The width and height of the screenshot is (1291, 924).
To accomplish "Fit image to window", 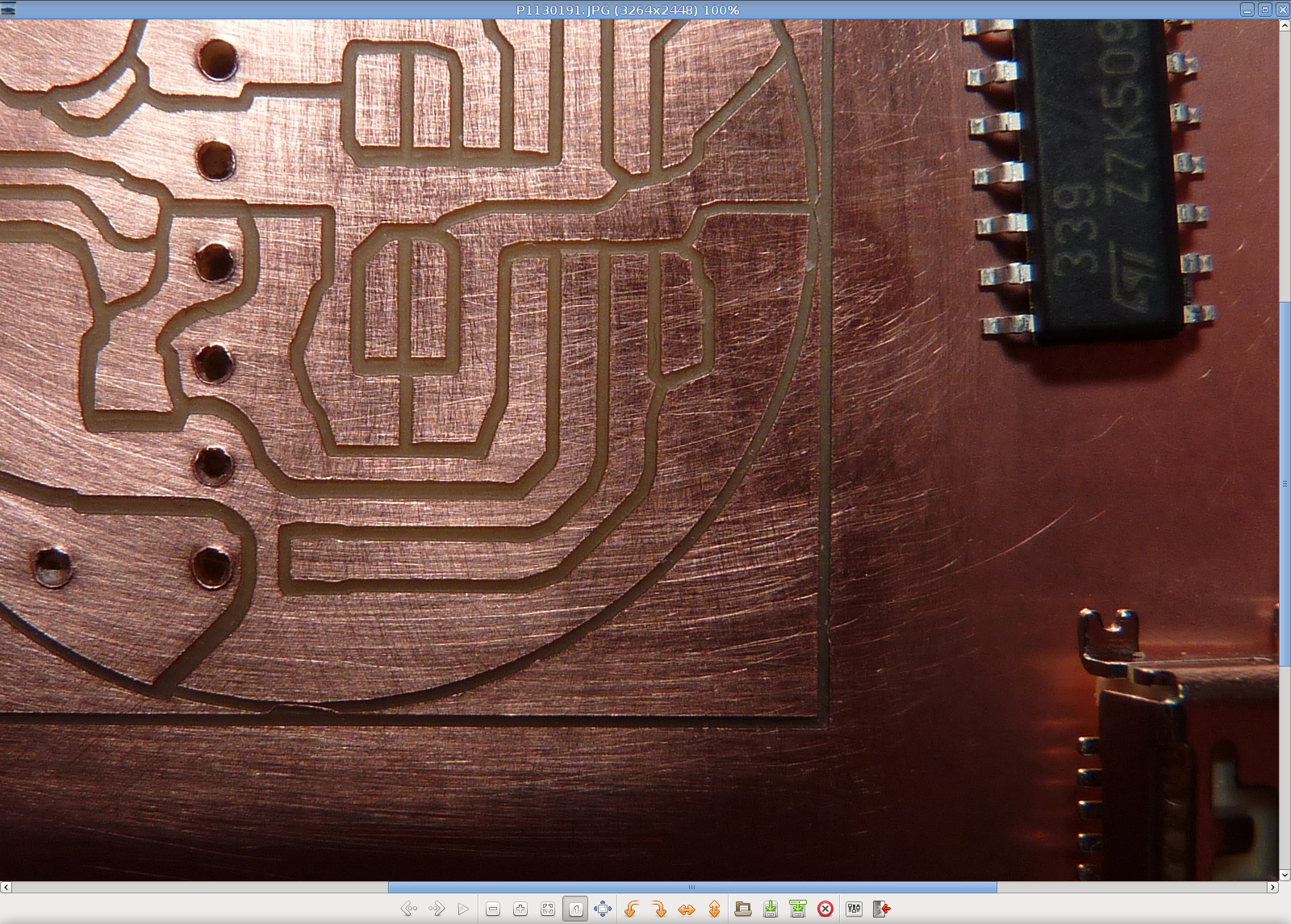I will 548,909.
